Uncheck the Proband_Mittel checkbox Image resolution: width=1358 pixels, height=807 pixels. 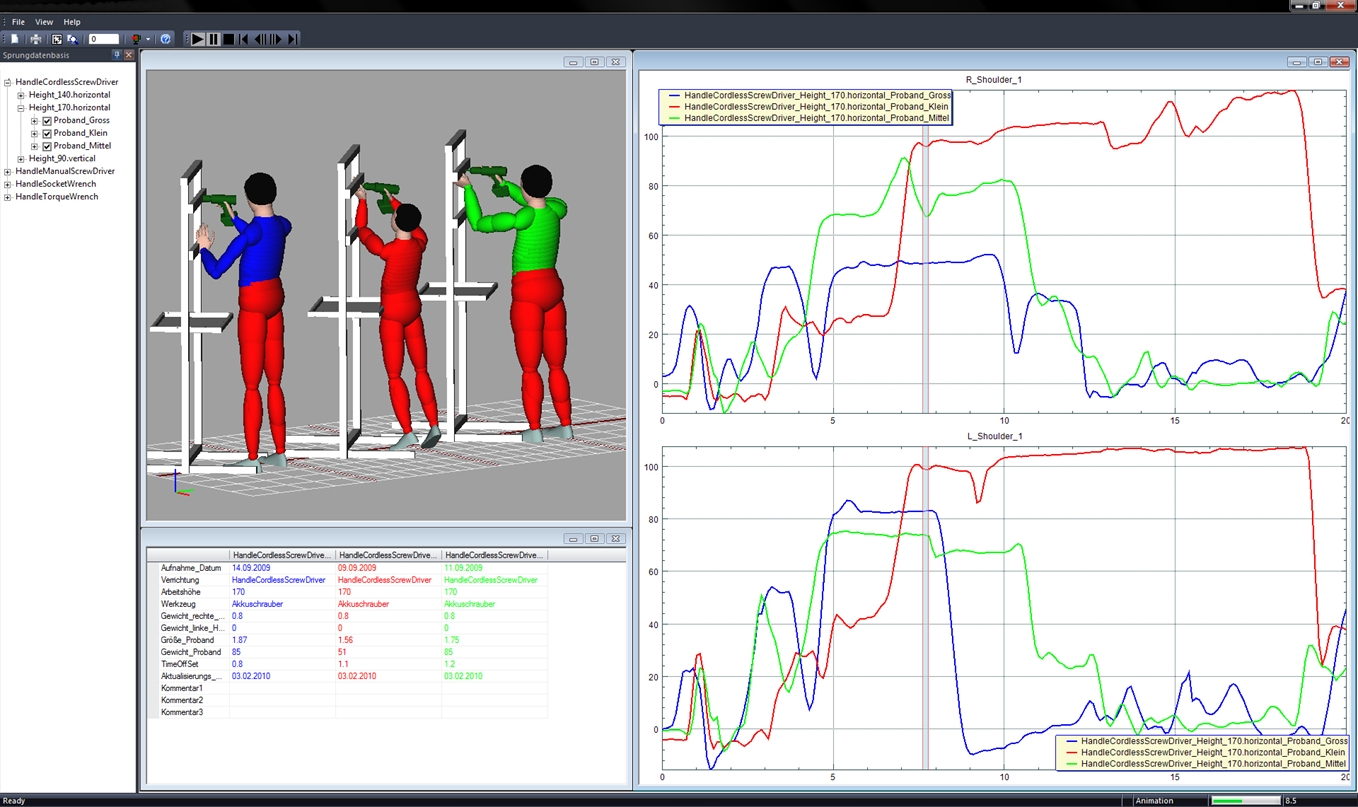(47, 146)
